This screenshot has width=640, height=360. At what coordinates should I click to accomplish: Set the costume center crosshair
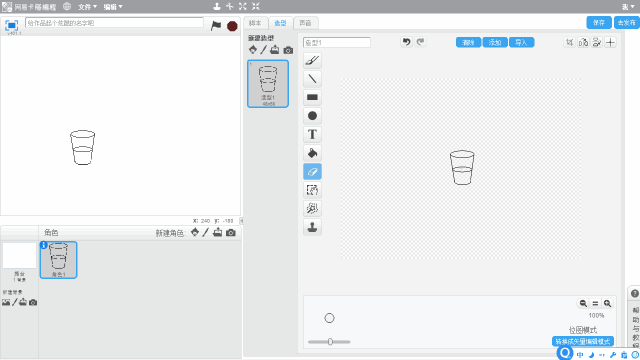610,42
